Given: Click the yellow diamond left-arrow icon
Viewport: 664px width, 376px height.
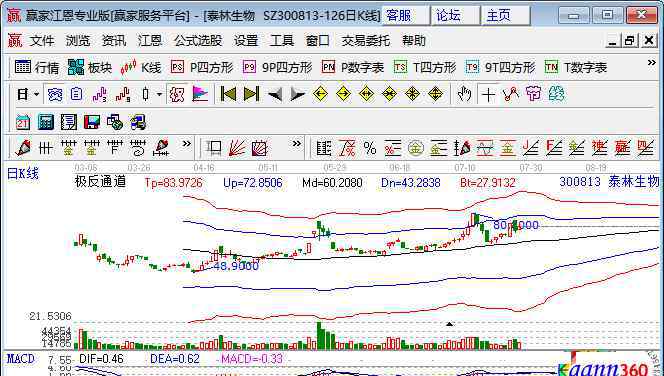Looking at the screenshot, I should tap(321, 94).
